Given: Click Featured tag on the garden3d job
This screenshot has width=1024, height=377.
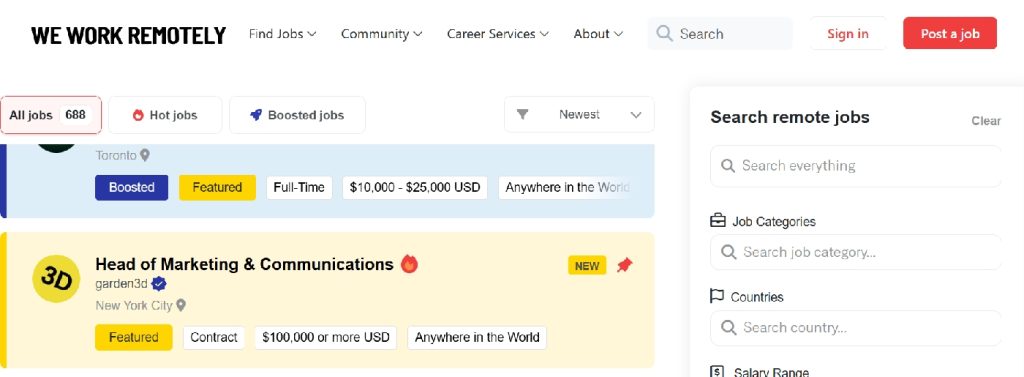Looking at the screenshot, I should coord(133,337).
